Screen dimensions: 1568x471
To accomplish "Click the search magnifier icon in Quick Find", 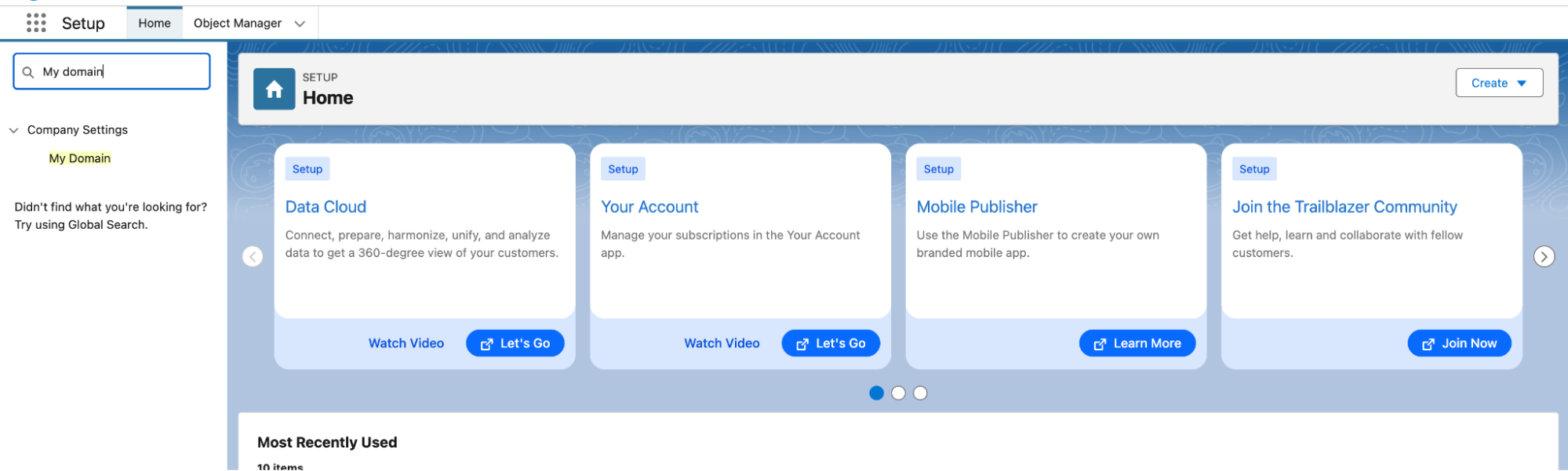I will [28, 72].
